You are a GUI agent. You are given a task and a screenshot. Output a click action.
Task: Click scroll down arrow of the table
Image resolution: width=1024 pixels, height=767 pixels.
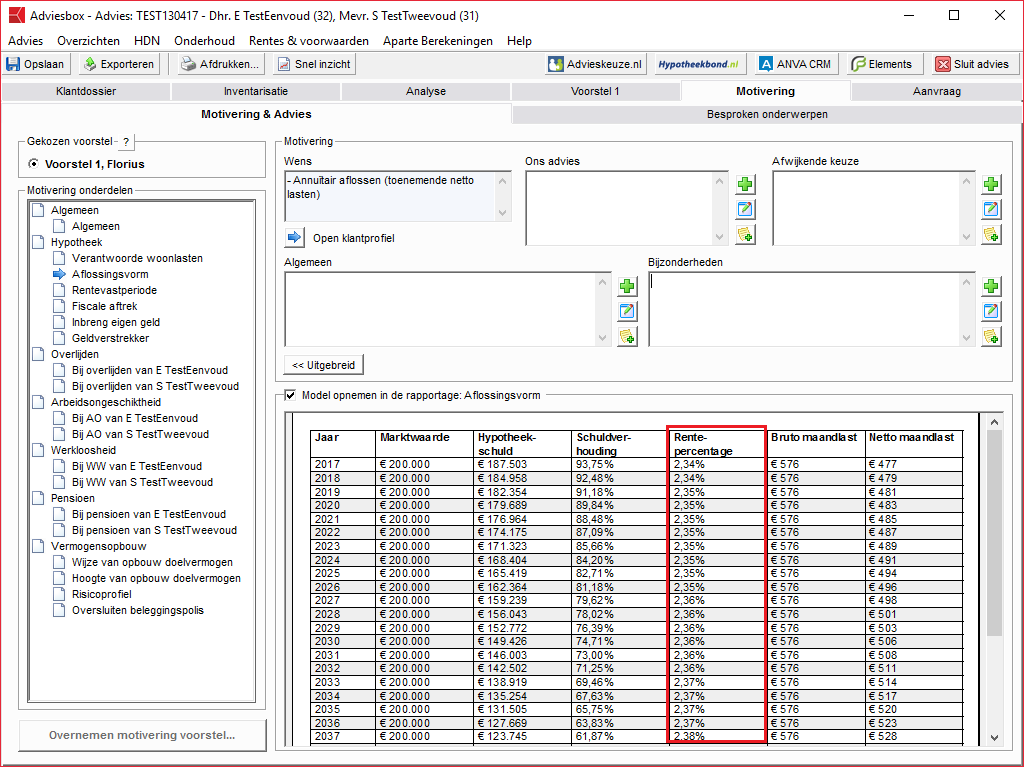point(994,737)
